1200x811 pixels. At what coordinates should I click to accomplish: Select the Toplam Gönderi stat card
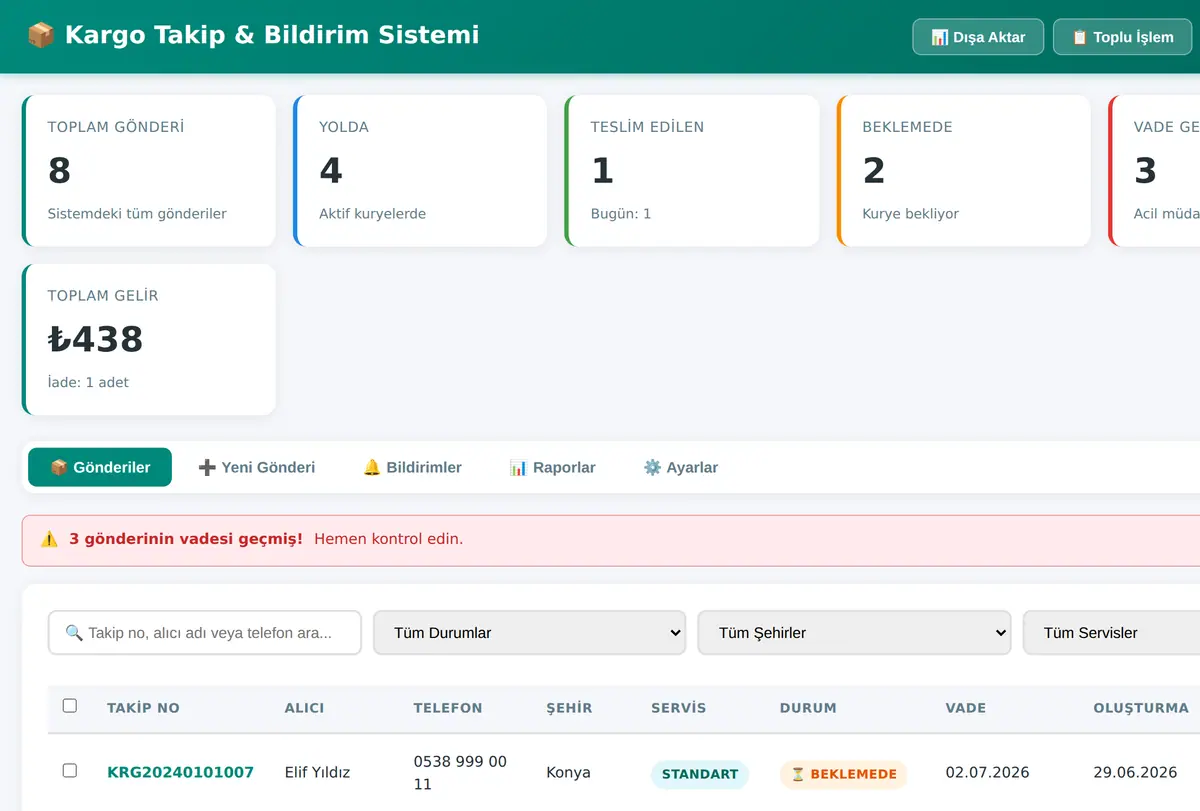pos(149,171)
